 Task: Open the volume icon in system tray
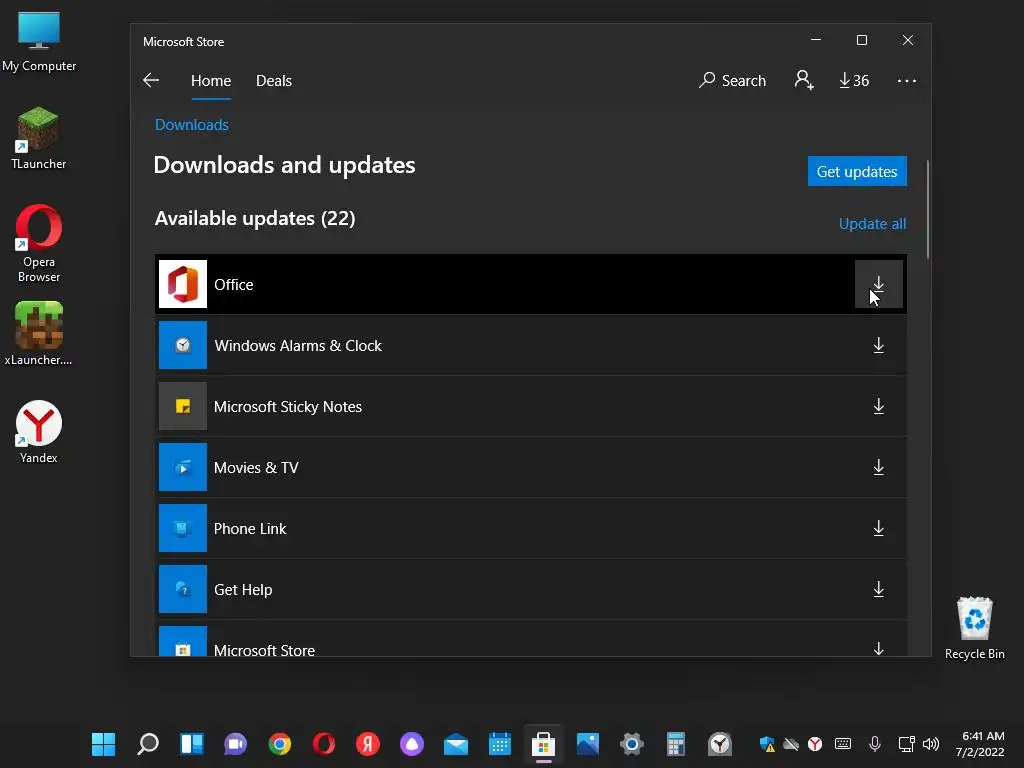coord(931,744)
